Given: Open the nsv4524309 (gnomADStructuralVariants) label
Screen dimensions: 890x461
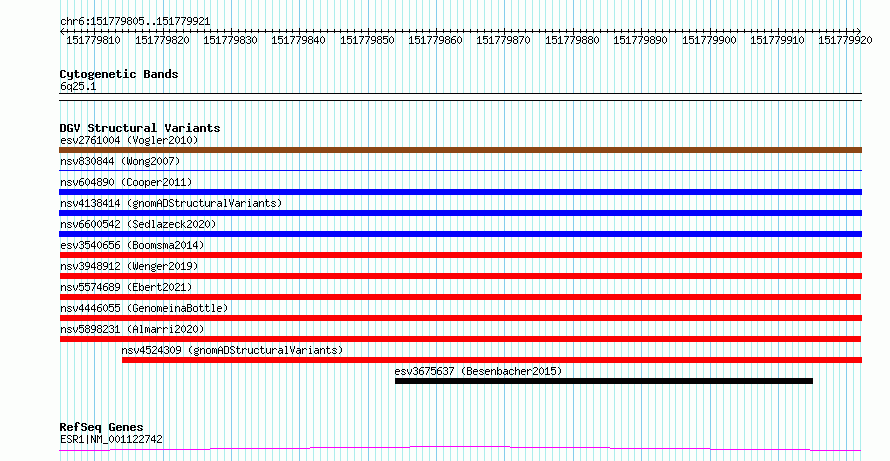Looking at the screenshot, I should (x=232, y=350).
